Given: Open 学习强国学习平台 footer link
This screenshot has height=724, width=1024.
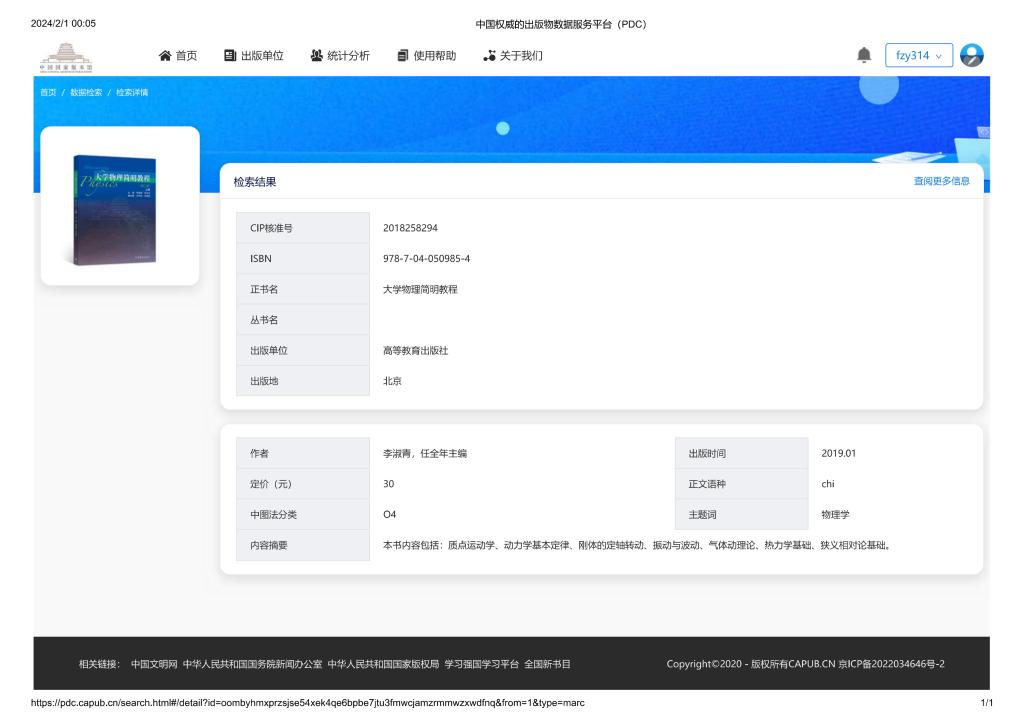Looking at the screenshot, I should tap(481, 664).
